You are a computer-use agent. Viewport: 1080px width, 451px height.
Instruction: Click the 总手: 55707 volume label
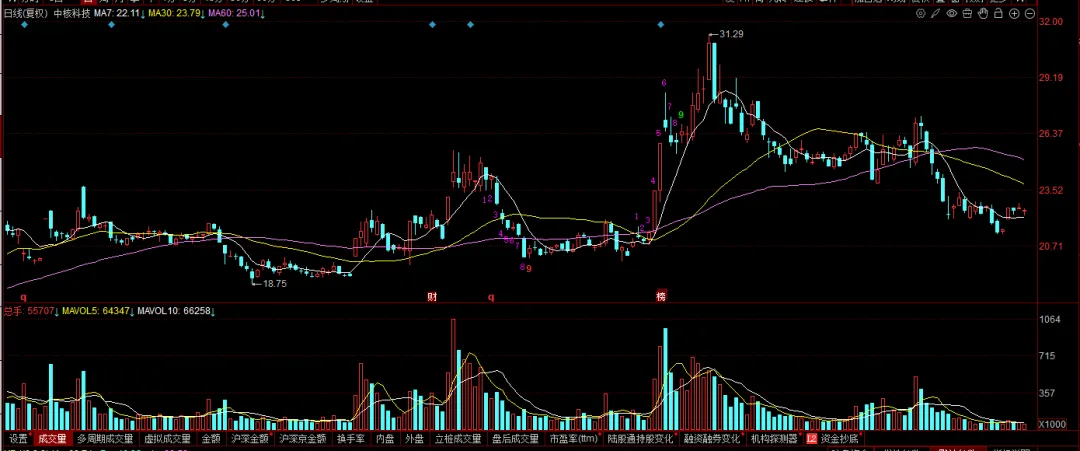point(30,312)
